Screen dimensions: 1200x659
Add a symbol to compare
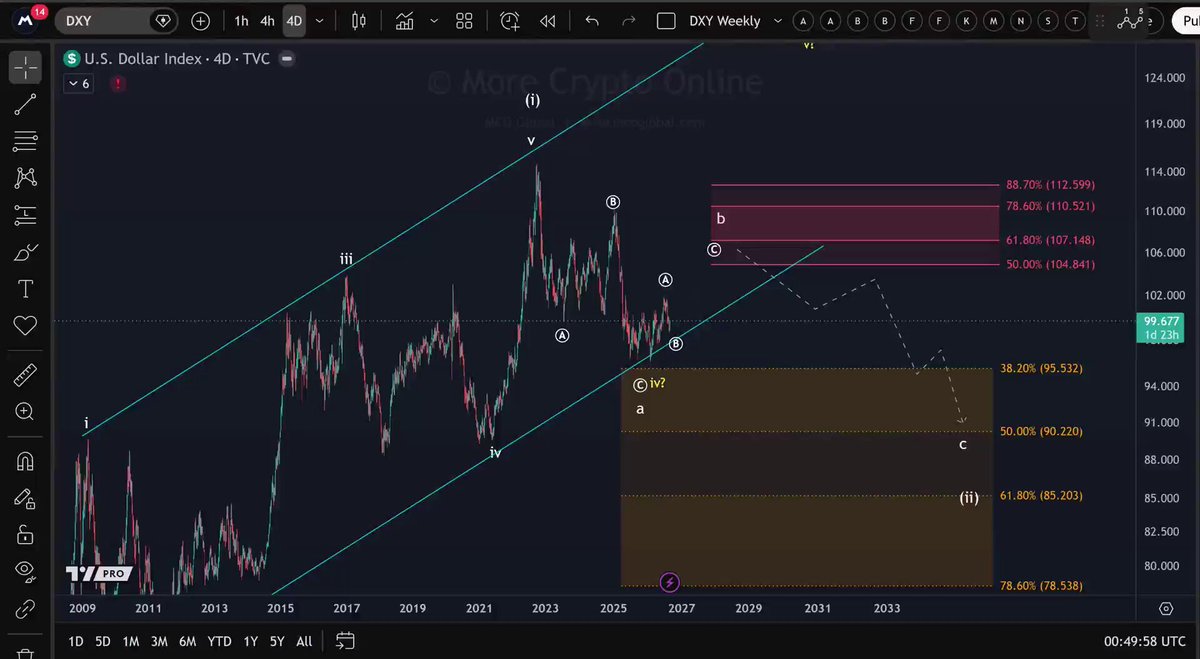click(x=201, y=20)
